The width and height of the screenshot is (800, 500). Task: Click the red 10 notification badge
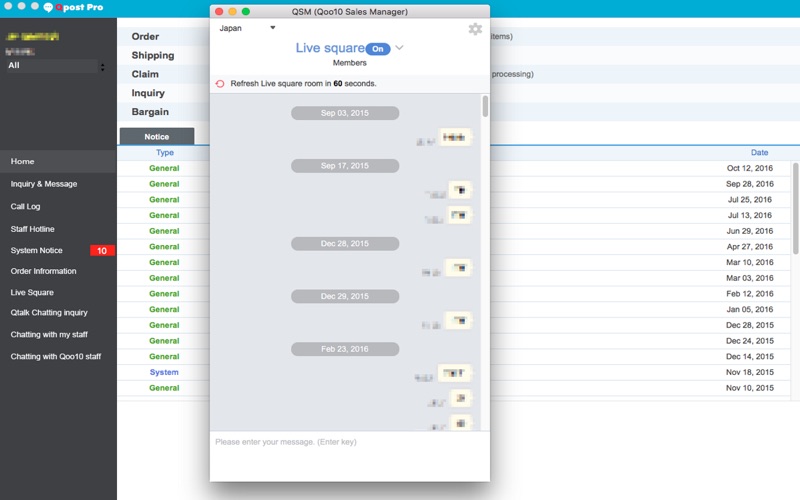102,251
